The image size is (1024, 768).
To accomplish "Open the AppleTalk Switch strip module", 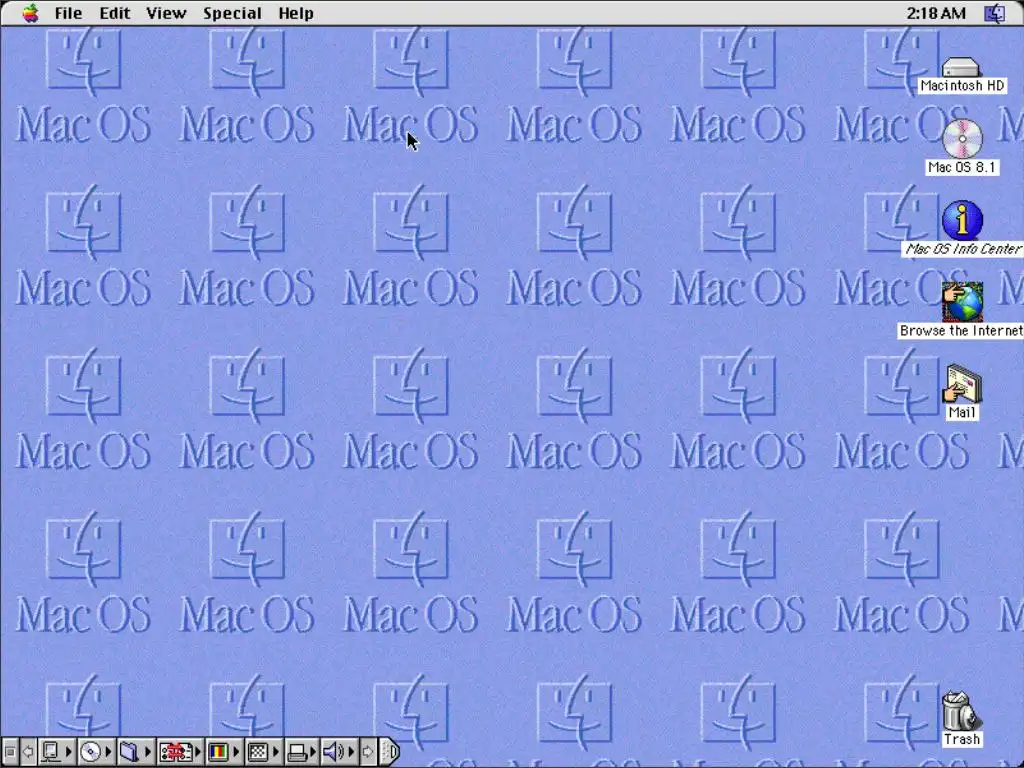I will point(56,752).
